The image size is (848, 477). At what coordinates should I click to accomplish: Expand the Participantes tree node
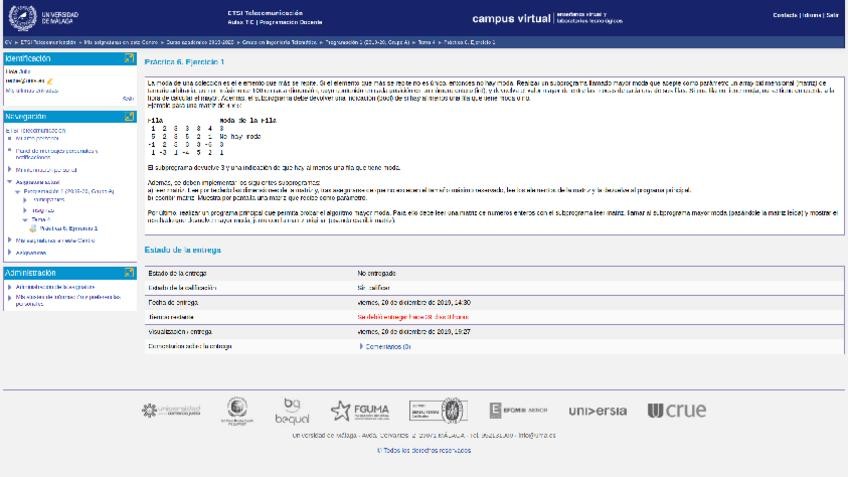click(25, 200)
